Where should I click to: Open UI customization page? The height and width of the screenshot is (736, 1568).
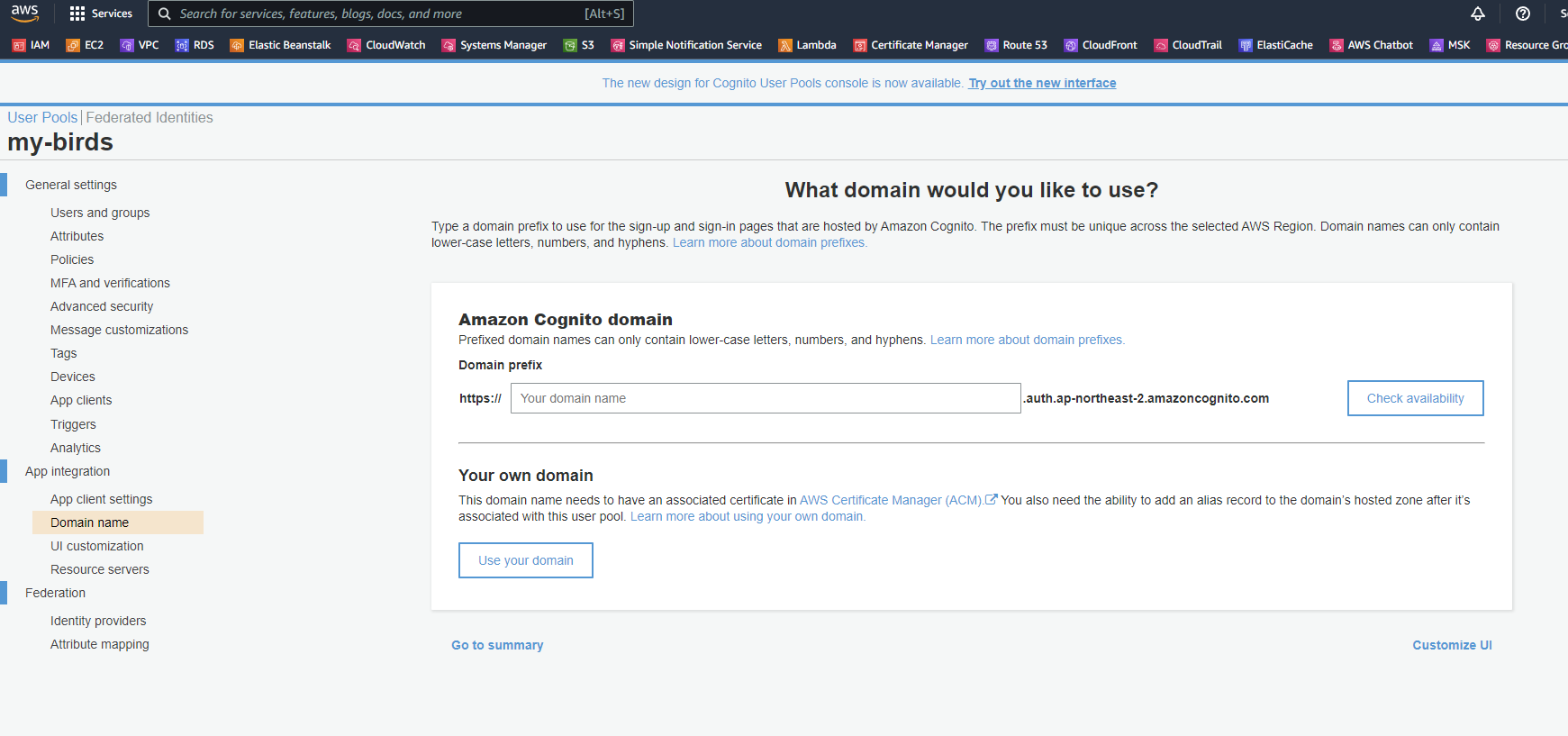point(97,546)
